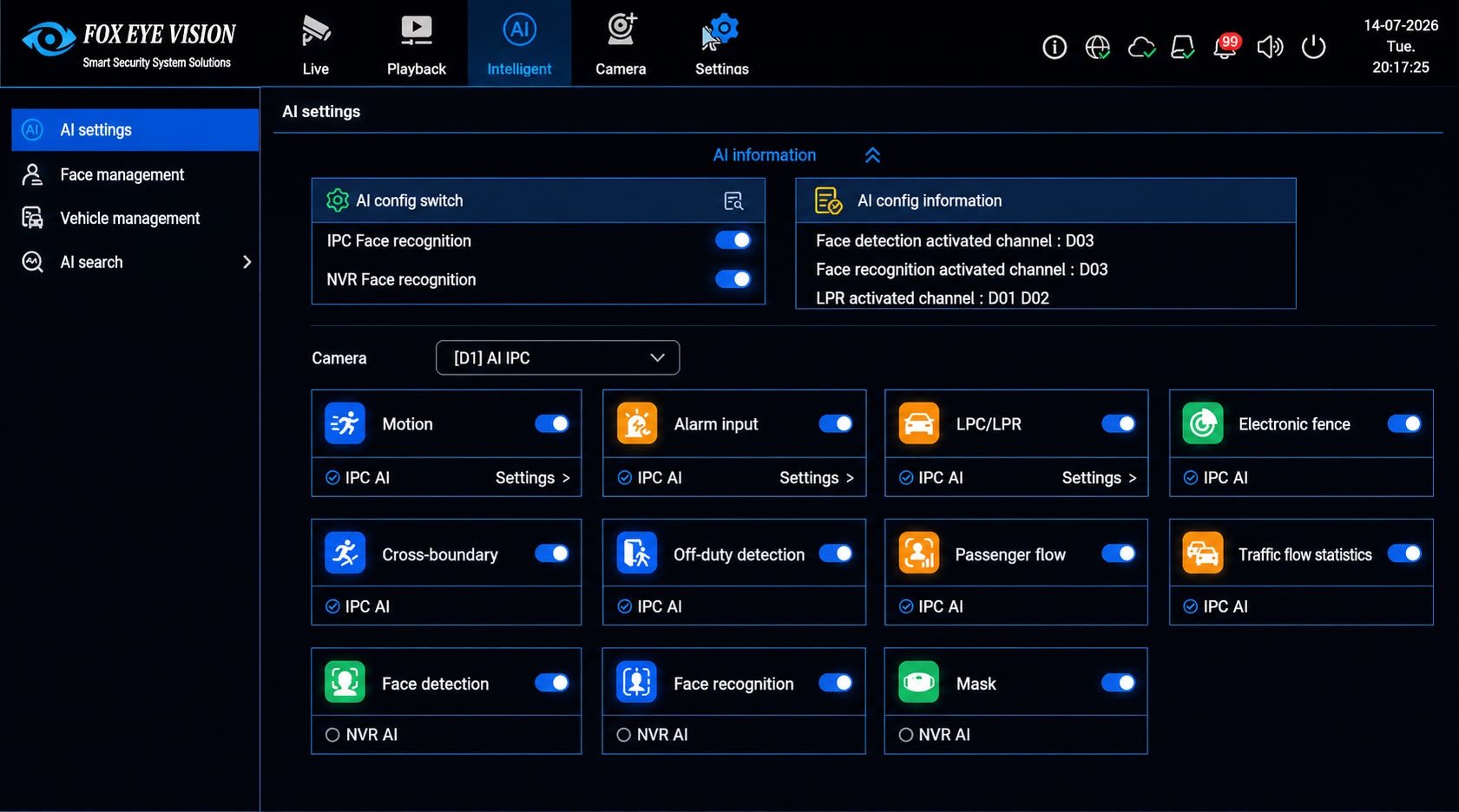Click the AI information heading
Image resolution: width=1459 pixels, height=812 pixels.
[x=765, y=155]
